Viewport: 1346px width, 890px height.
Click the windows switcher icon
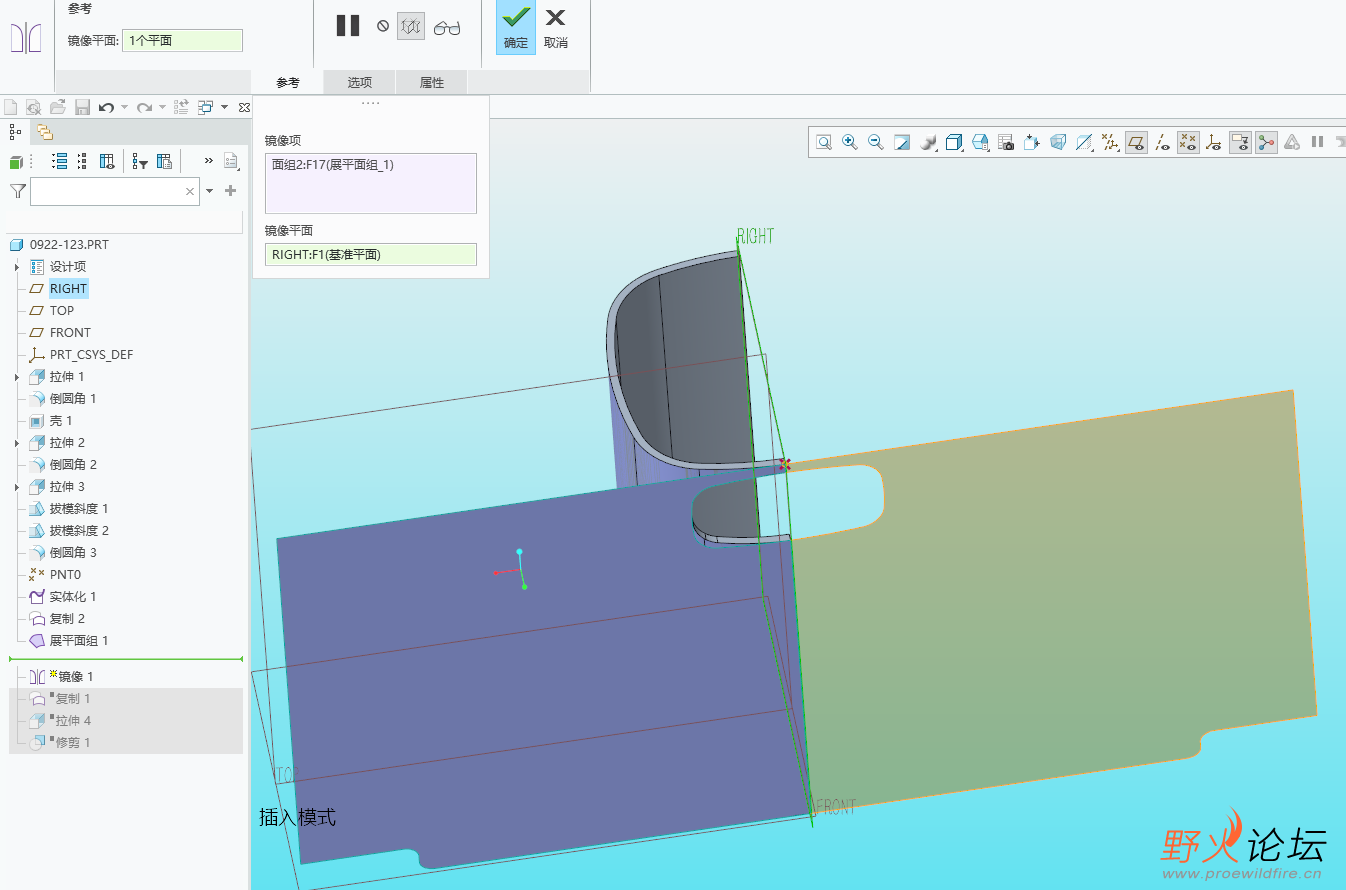coord(206,107)
